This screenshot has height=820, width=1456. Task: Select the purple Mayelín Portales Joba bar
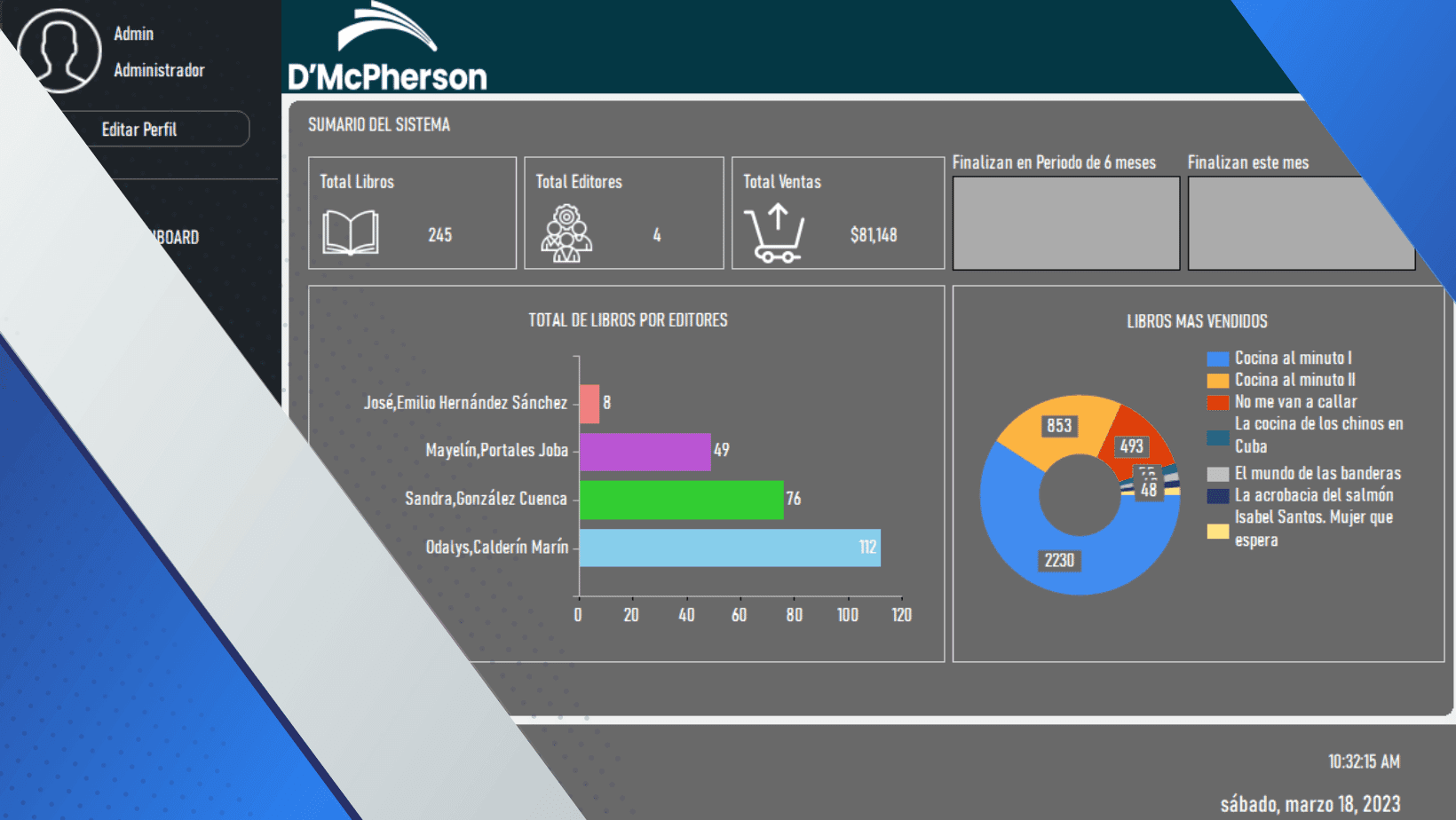click(x=645, y=452)
